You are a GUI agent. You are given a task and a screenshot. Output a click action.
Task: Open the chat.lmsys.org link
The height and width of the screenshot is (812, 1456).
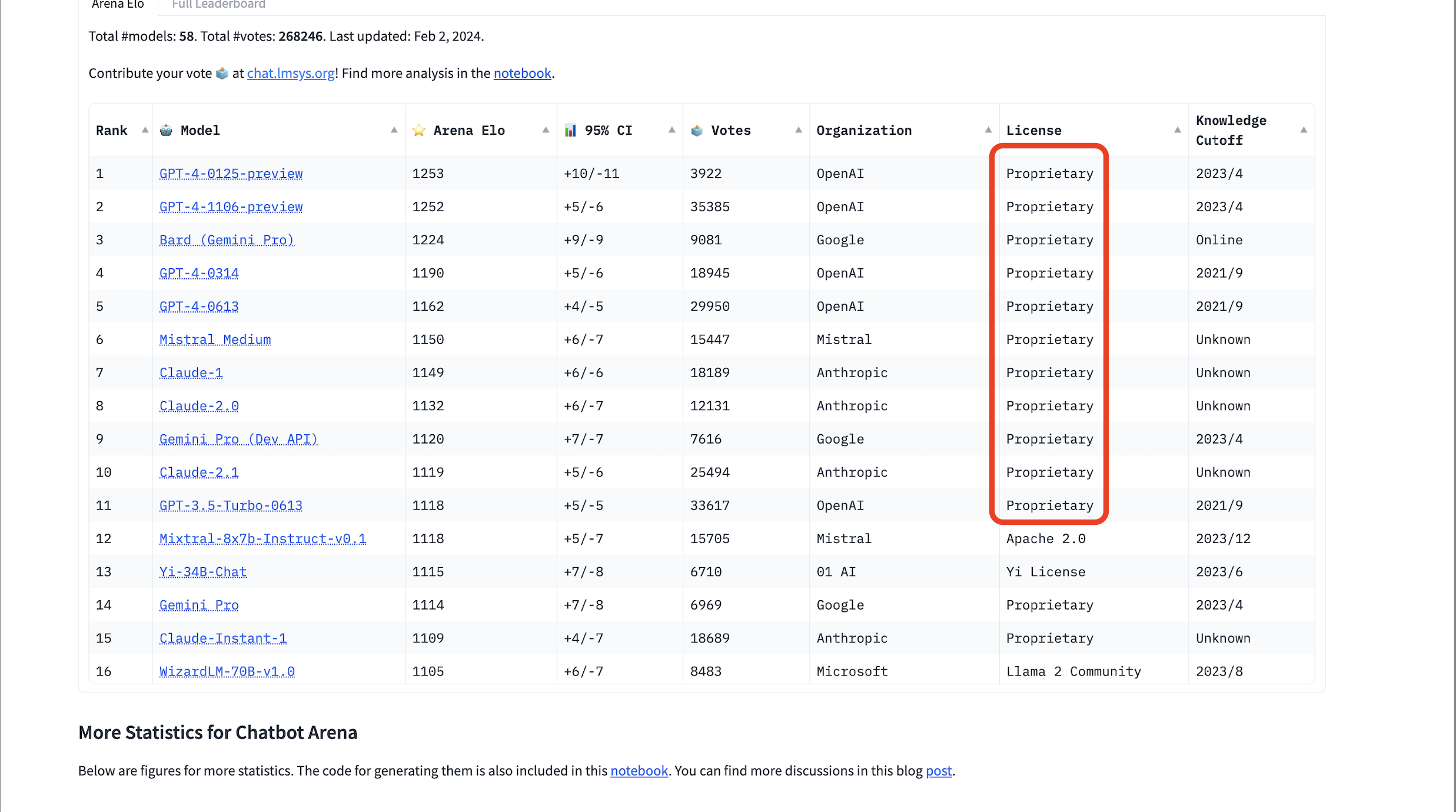[290, 73]
